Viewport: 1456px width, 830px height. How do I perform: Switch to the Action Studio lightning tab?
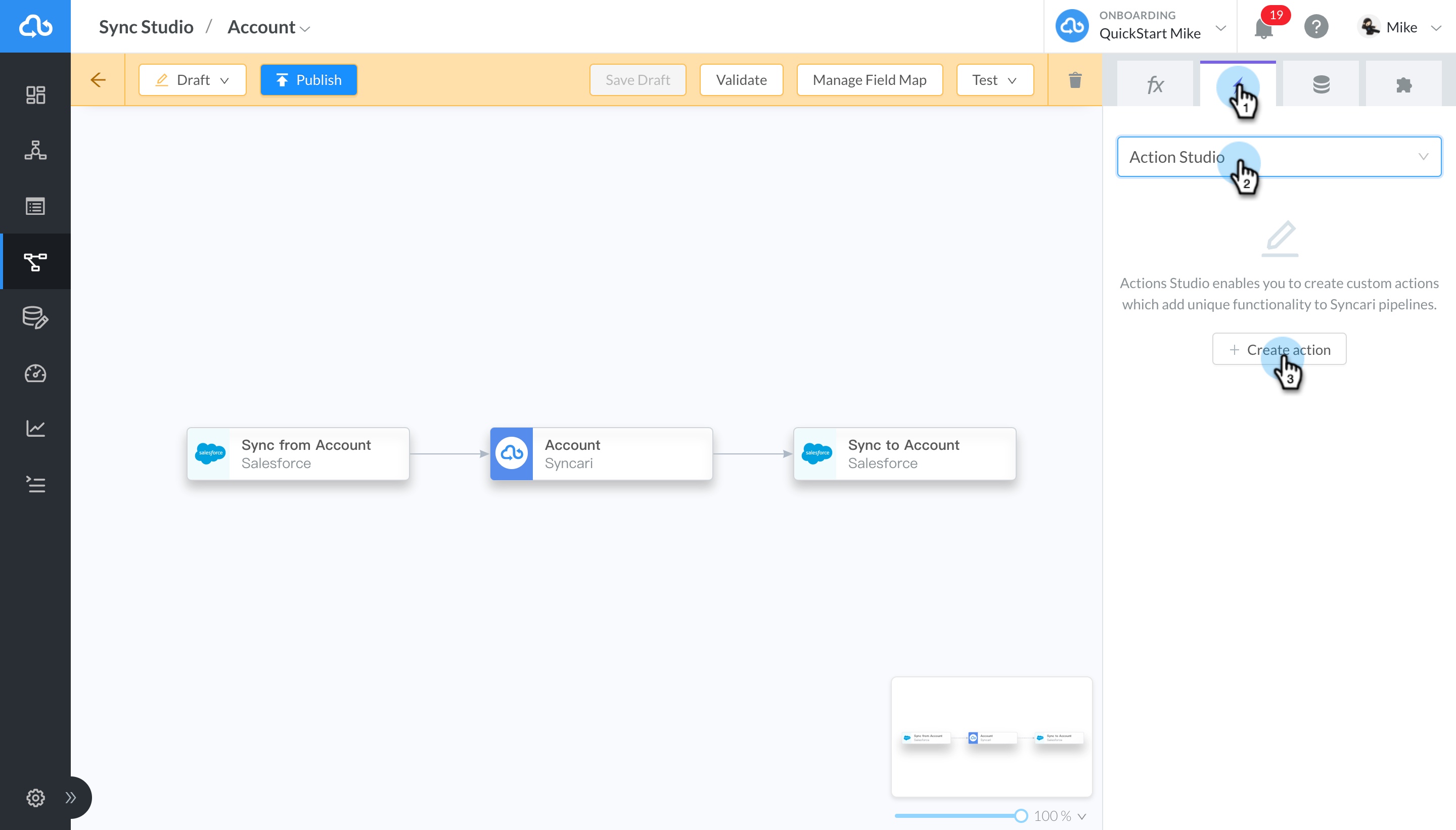click(x=1238, y=84)
